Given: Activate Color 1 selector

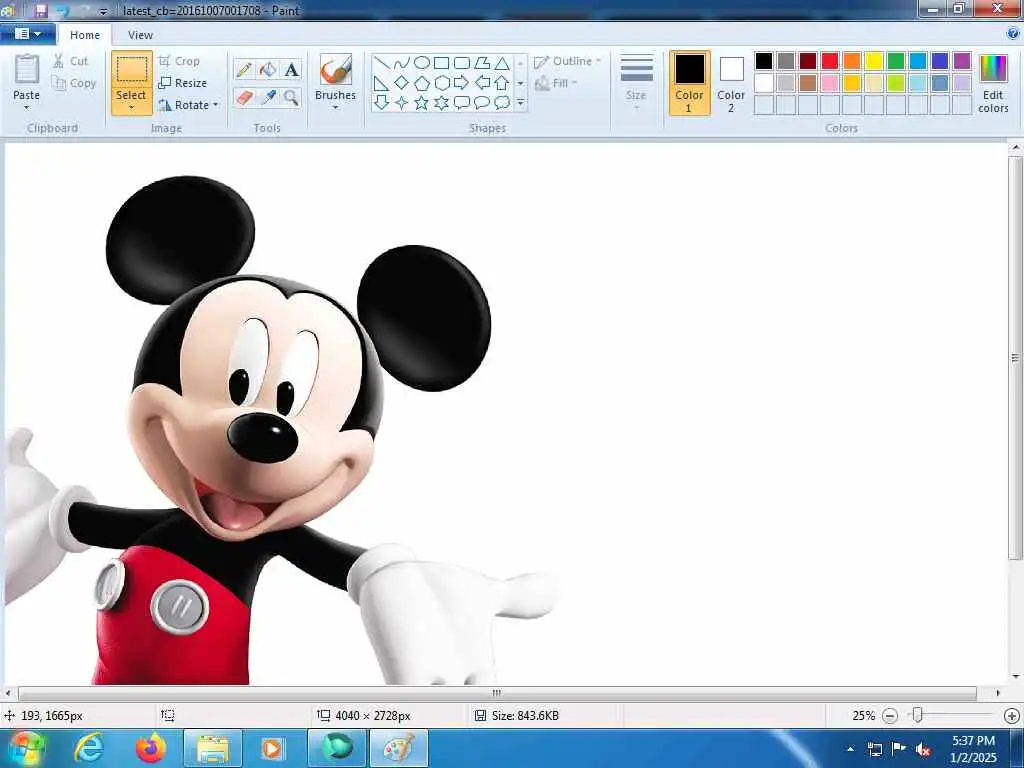Looking at the screenshot, I should coord(690,83).
